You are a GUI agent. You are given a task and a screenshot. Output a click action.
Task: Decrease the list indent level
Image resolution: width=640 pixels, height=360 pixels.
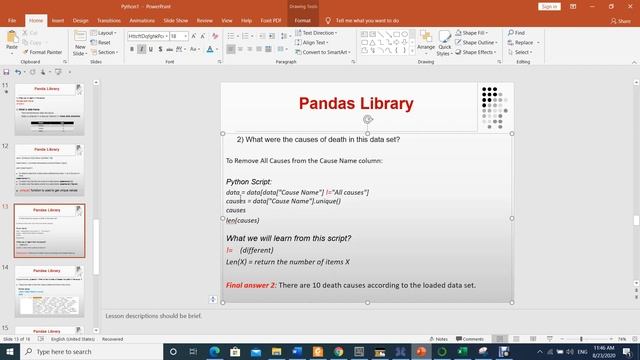[x=262, y=36]
